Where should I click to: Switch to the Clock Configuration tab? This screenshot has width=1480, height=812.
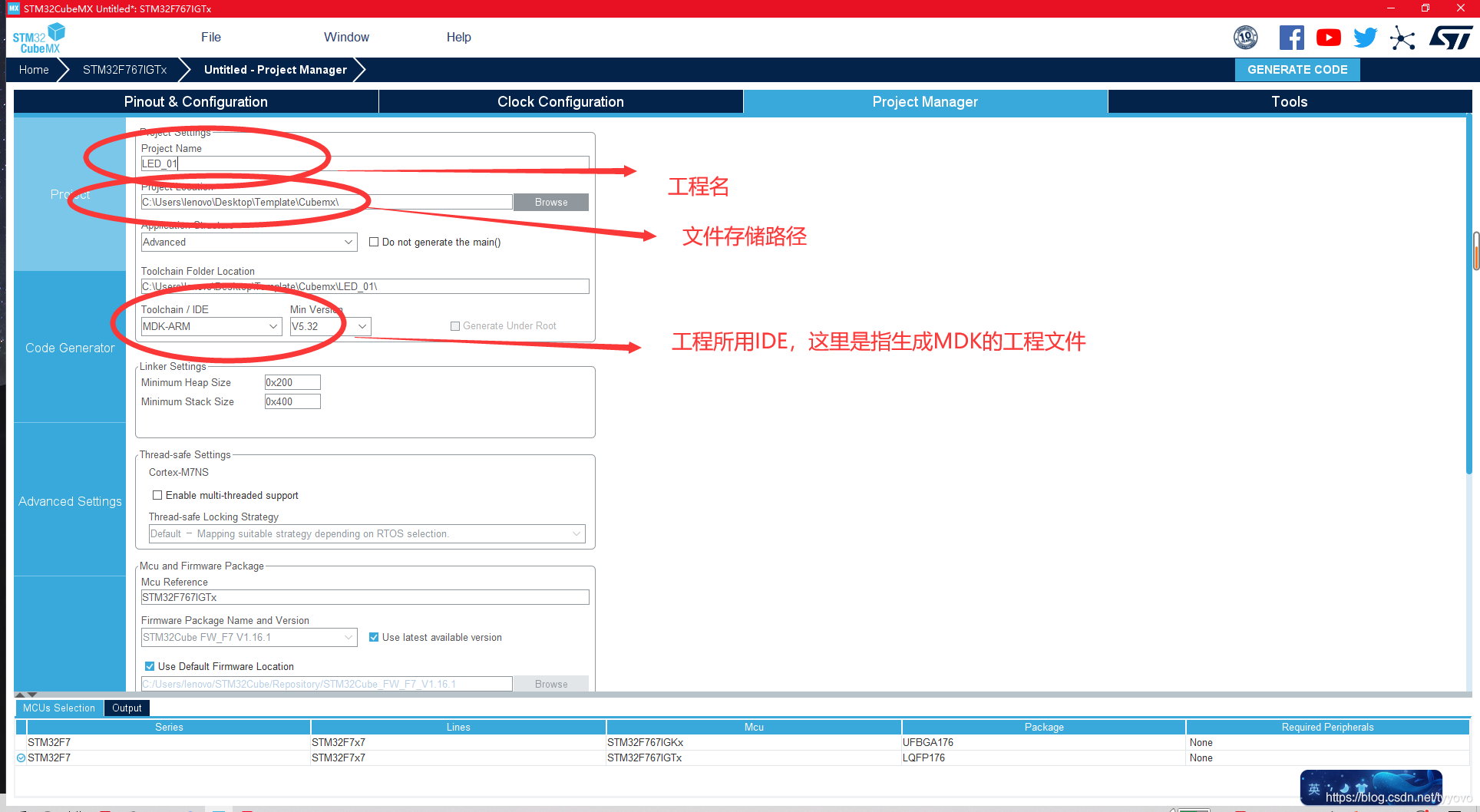point(560,101)
